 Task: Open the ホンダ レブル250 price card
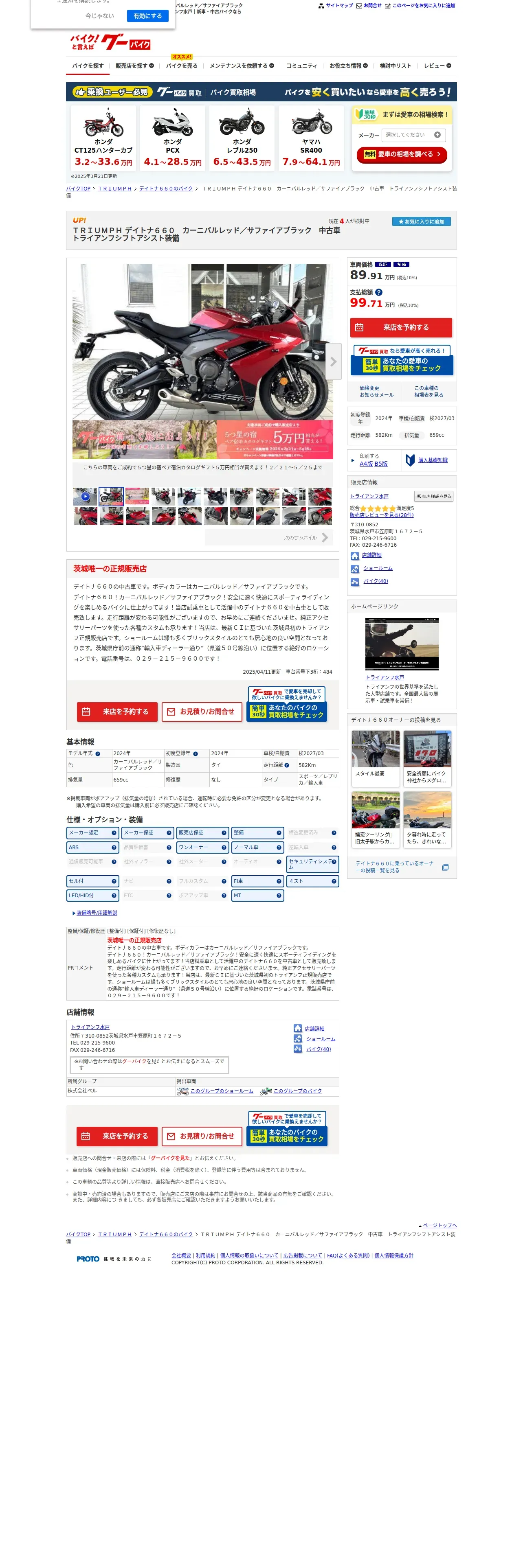242,138
